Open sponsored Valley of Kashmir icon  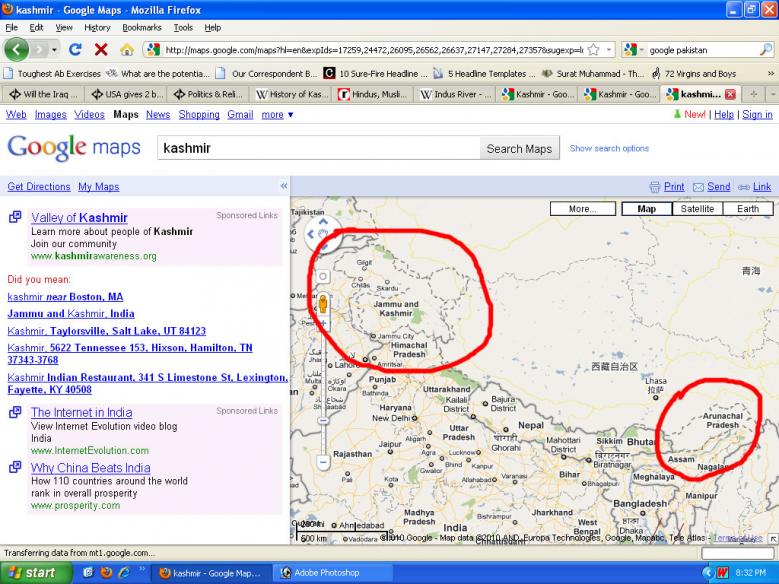point(15,217)
